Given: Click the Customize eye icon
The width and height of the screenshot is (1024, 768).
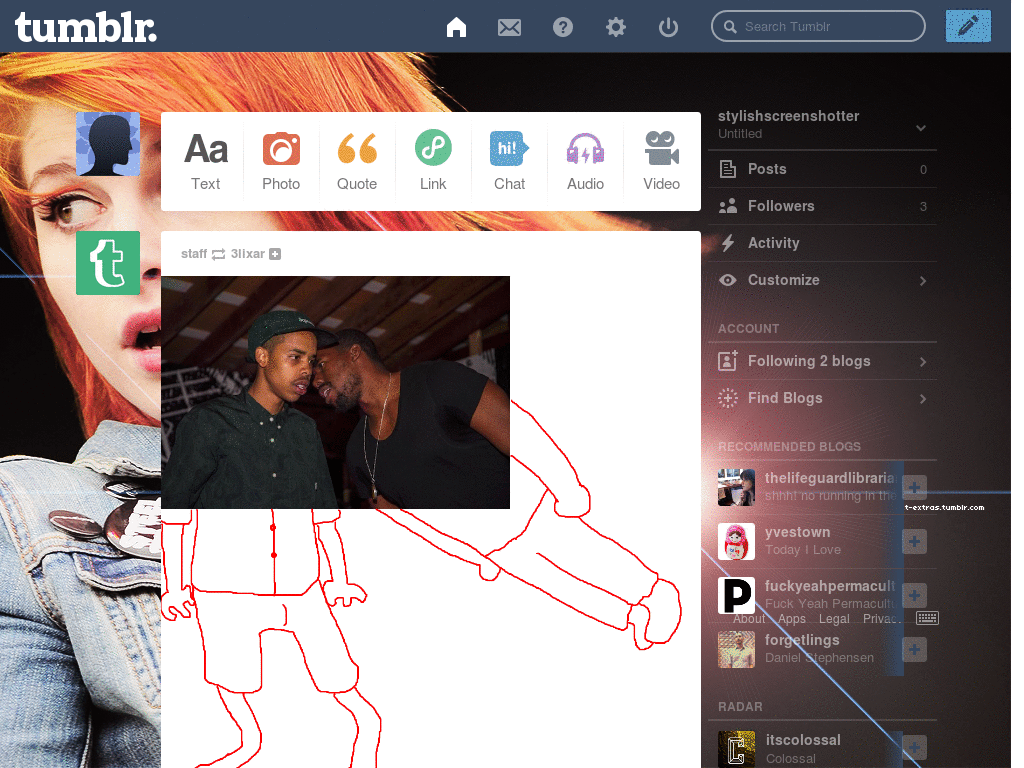Looking at the screenshot, I should point(728,280).
